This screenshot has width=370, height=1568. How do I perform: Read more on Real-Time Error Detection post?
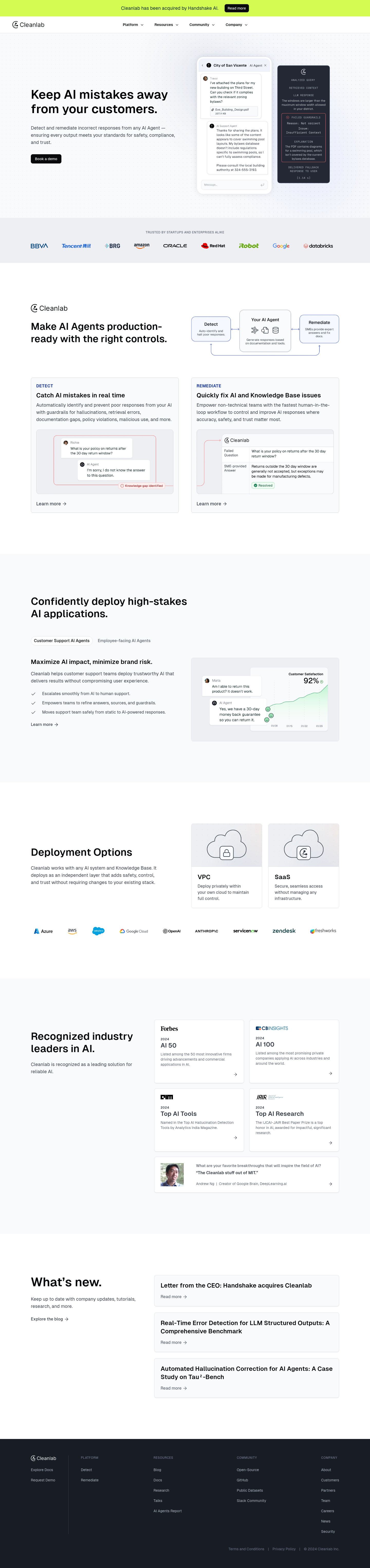click(173, 1342)
